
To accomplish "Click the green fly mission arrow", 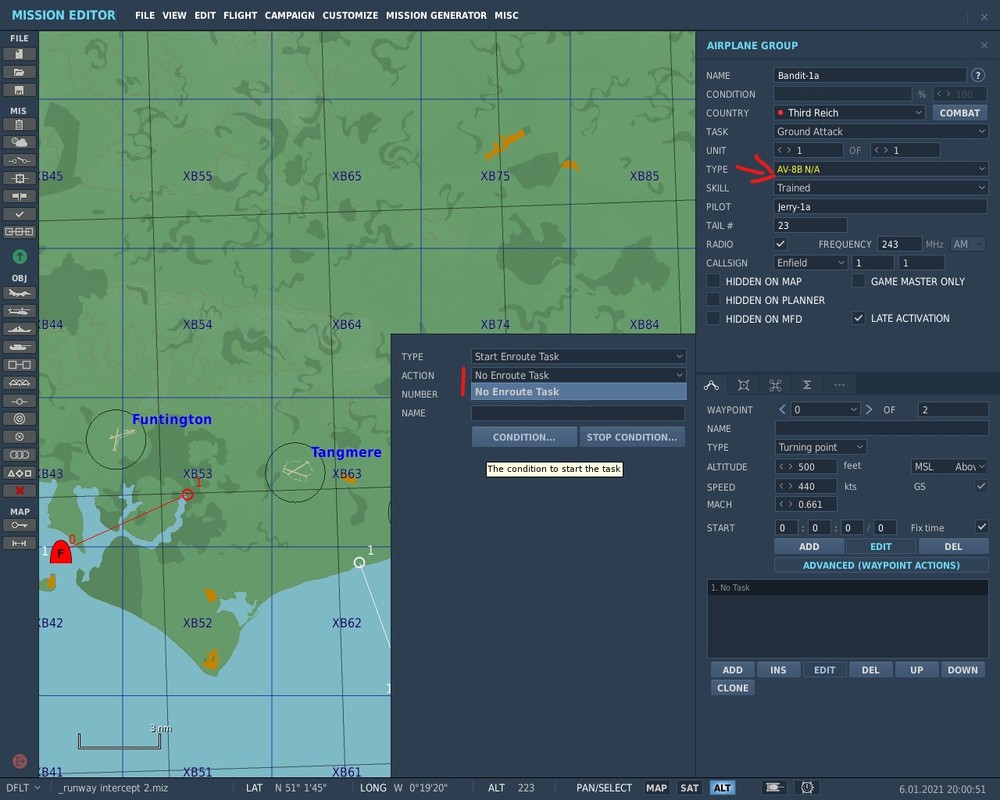I will (x=19, y=257).
